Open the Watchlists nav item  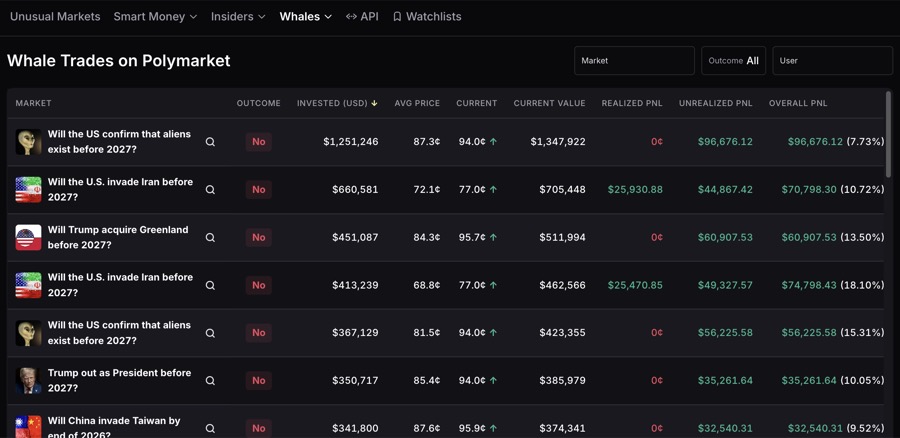tap(427, 17)
